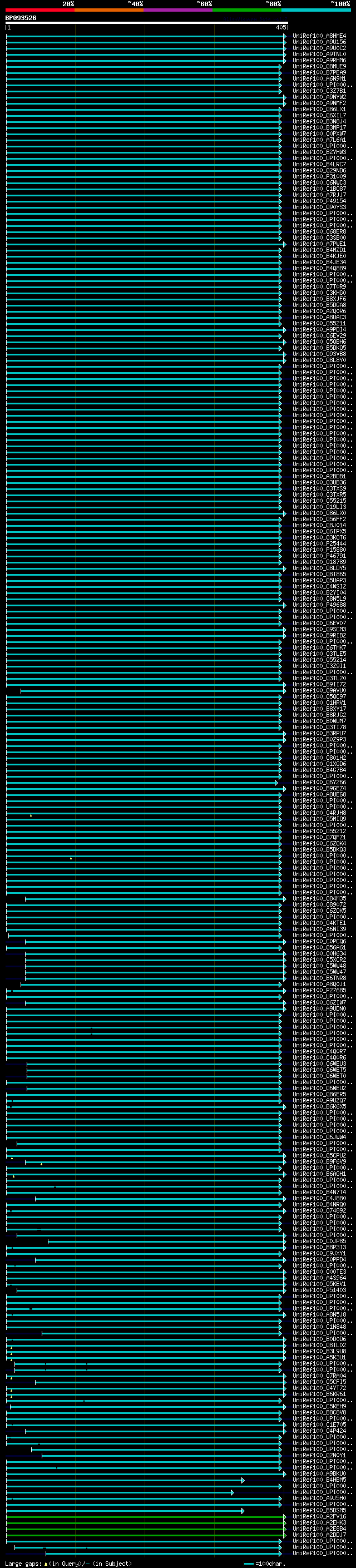
Task: Select hit label UniRef100_C1BQ87
Action: click(319, 189)
